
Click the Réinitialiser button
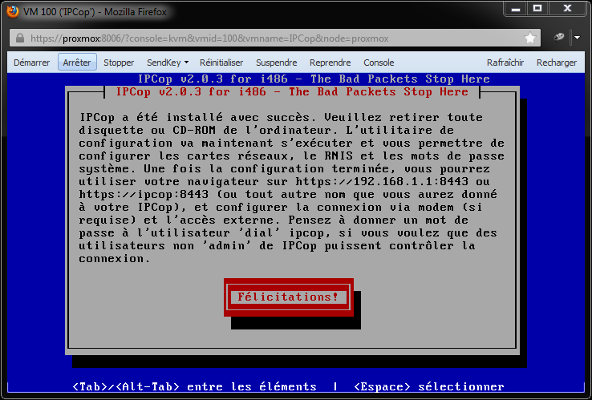pos(221,63)
